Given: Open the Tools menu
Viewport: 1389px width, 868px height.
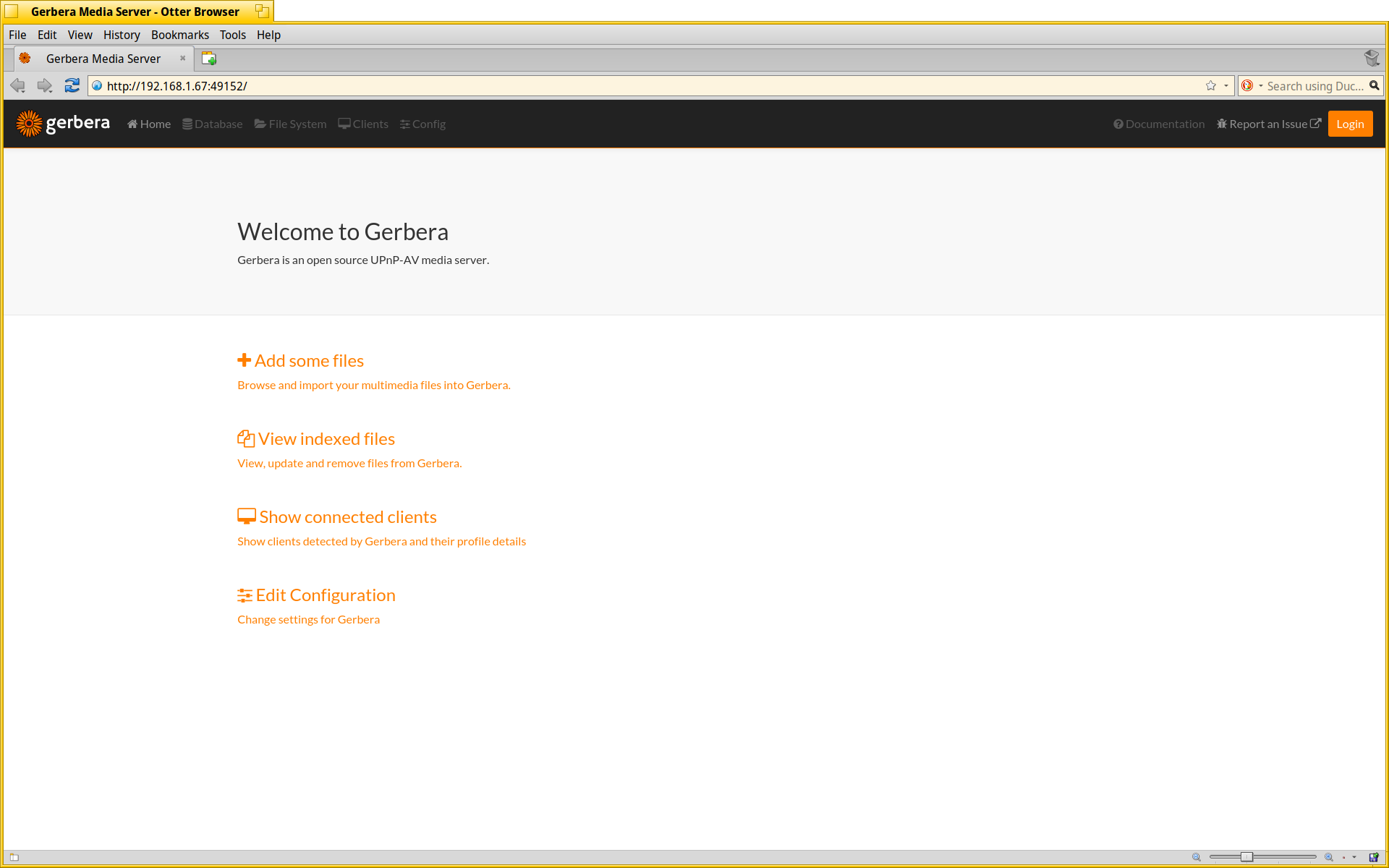Looking at the screenshot, I should coord(232,35).
